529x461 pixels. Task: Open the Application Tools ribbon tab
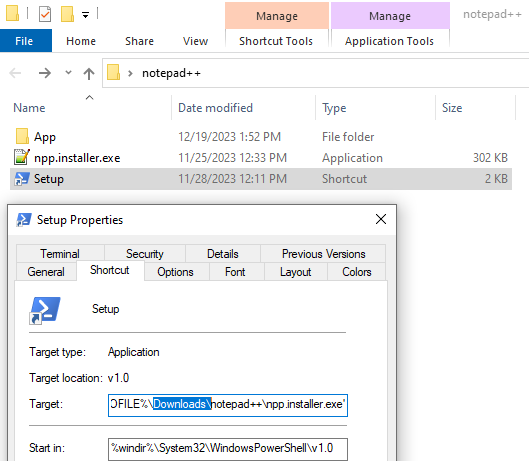pyautogui.click(x=389, y=41)
